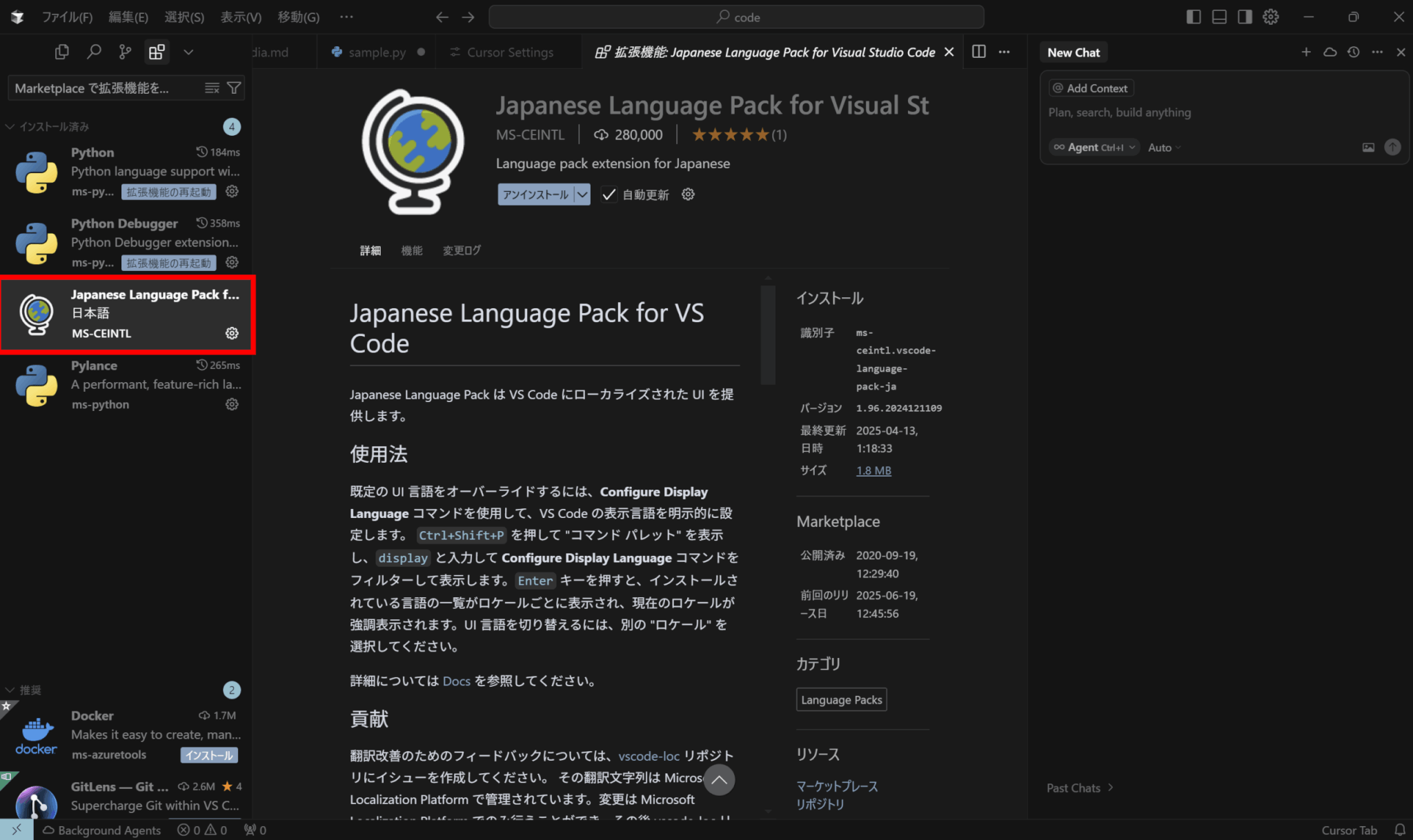Screen dimensions: 1413x840
Task: Start new chat with plus icon
Action: [x=1306, y=52]
